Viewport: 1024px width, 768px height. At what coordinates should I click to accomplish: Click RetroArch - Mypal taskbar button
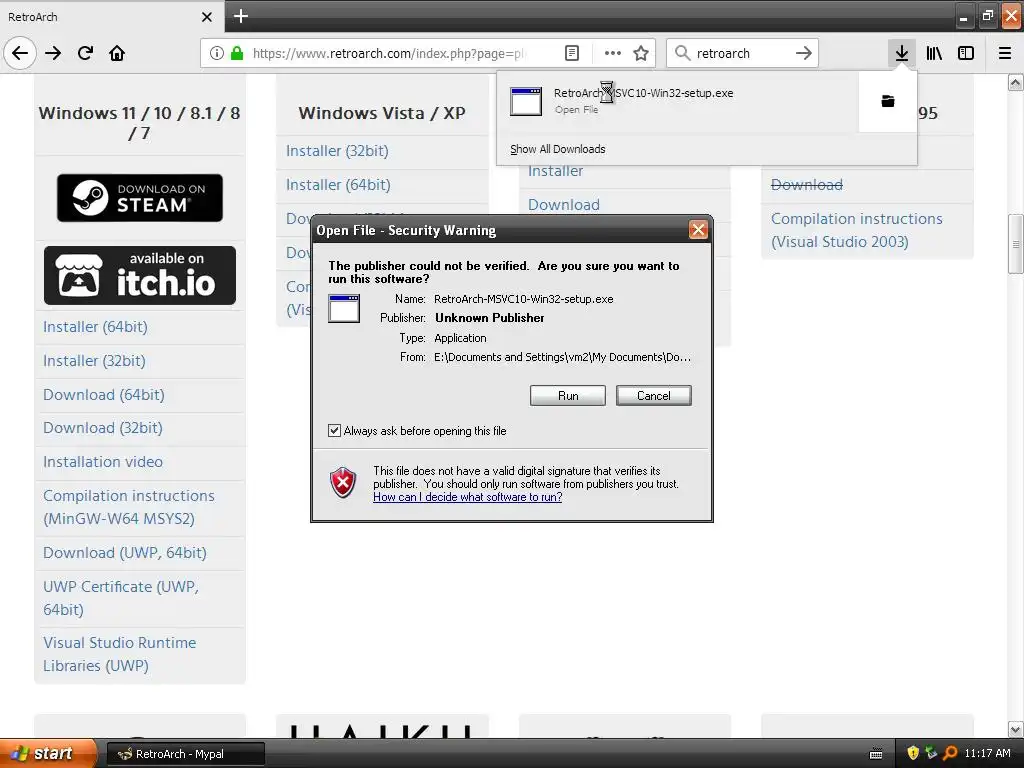pyautogui.click(x=185, y=754)
